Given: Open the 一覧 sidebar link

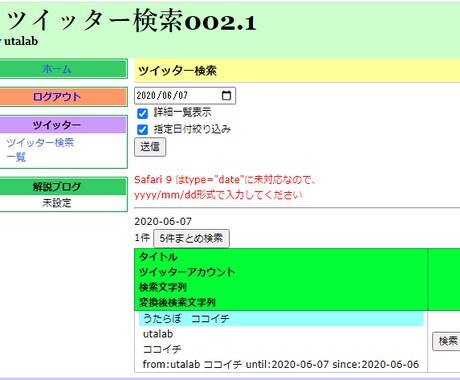Looking at the screenshot, I should point(16,157).
